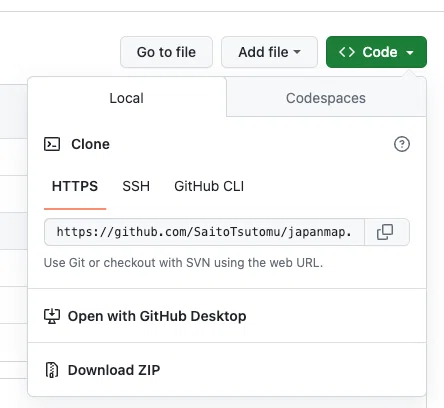The width and height of the screenshot is (444, 408).
Task: Switch to the Local tab
Action: [x=127, y=98]
